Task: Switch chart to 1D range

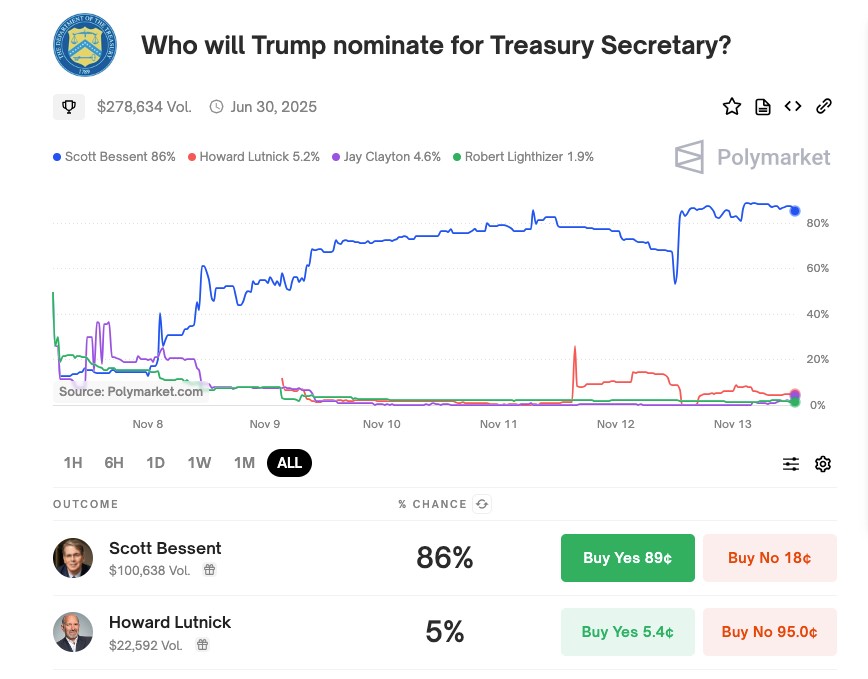Action: [x=155, y=463]
